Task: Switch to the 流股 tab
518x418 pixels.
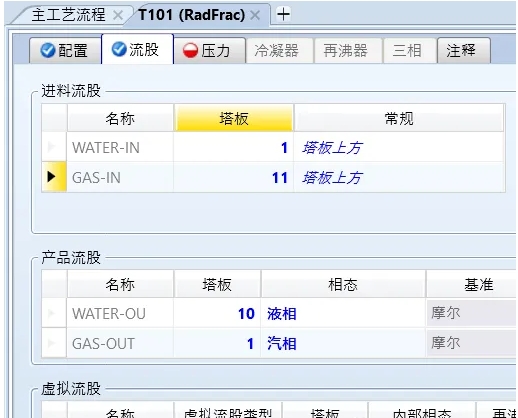Action: tap(137, 49)
